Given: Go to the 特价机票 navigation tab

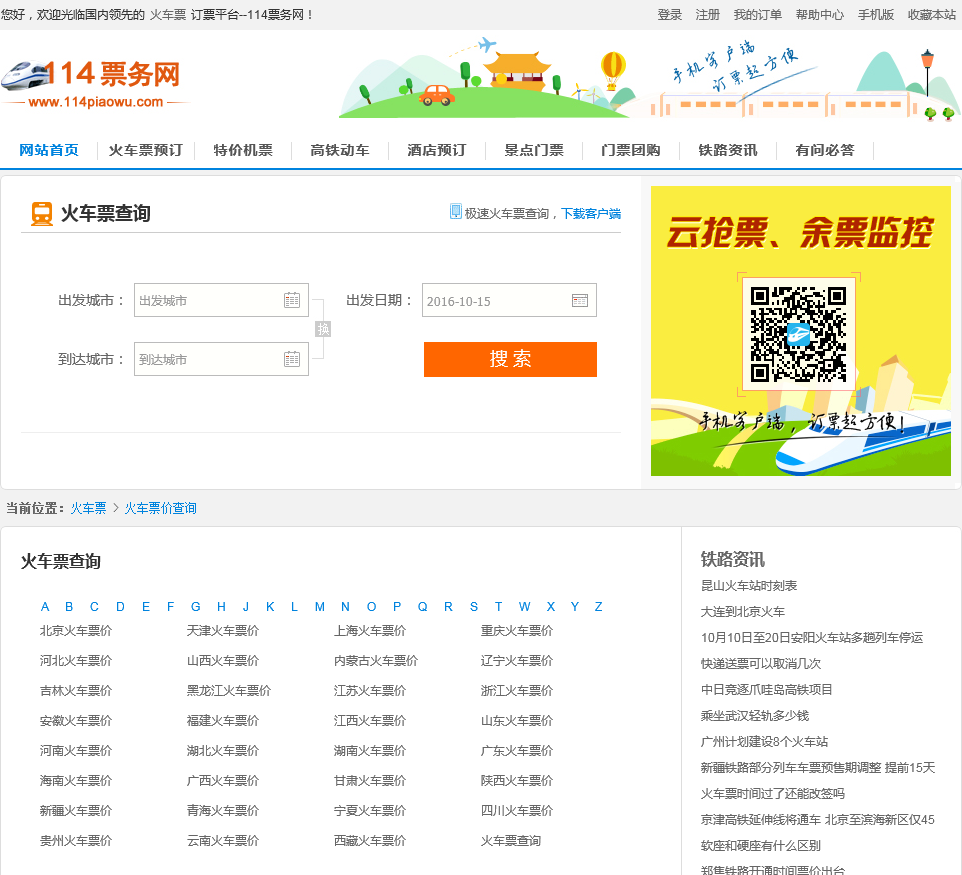Looking at the screenshot, I should coord(243,150).
